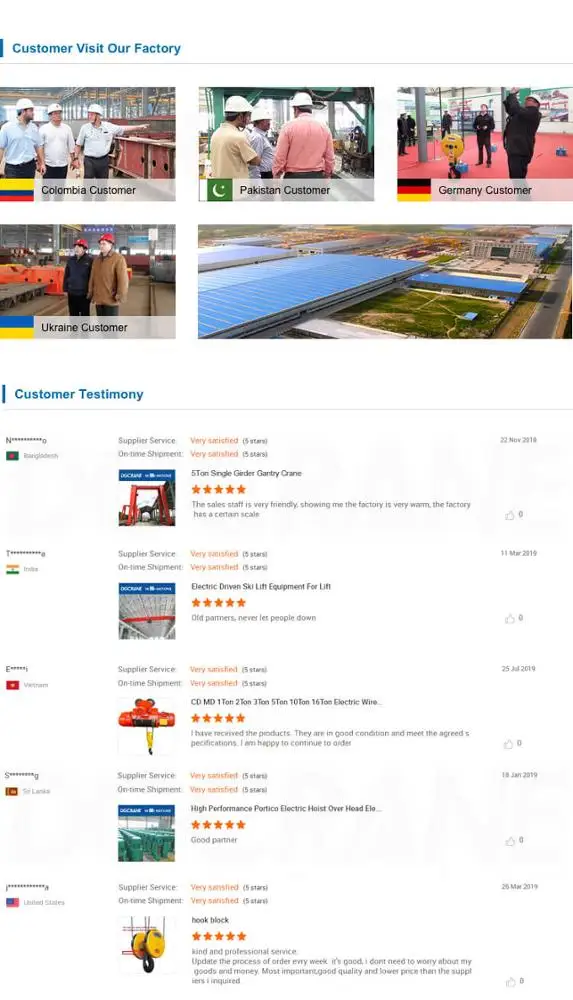
Task: Click the United States flag icon
Action: [x=12, y=902]
